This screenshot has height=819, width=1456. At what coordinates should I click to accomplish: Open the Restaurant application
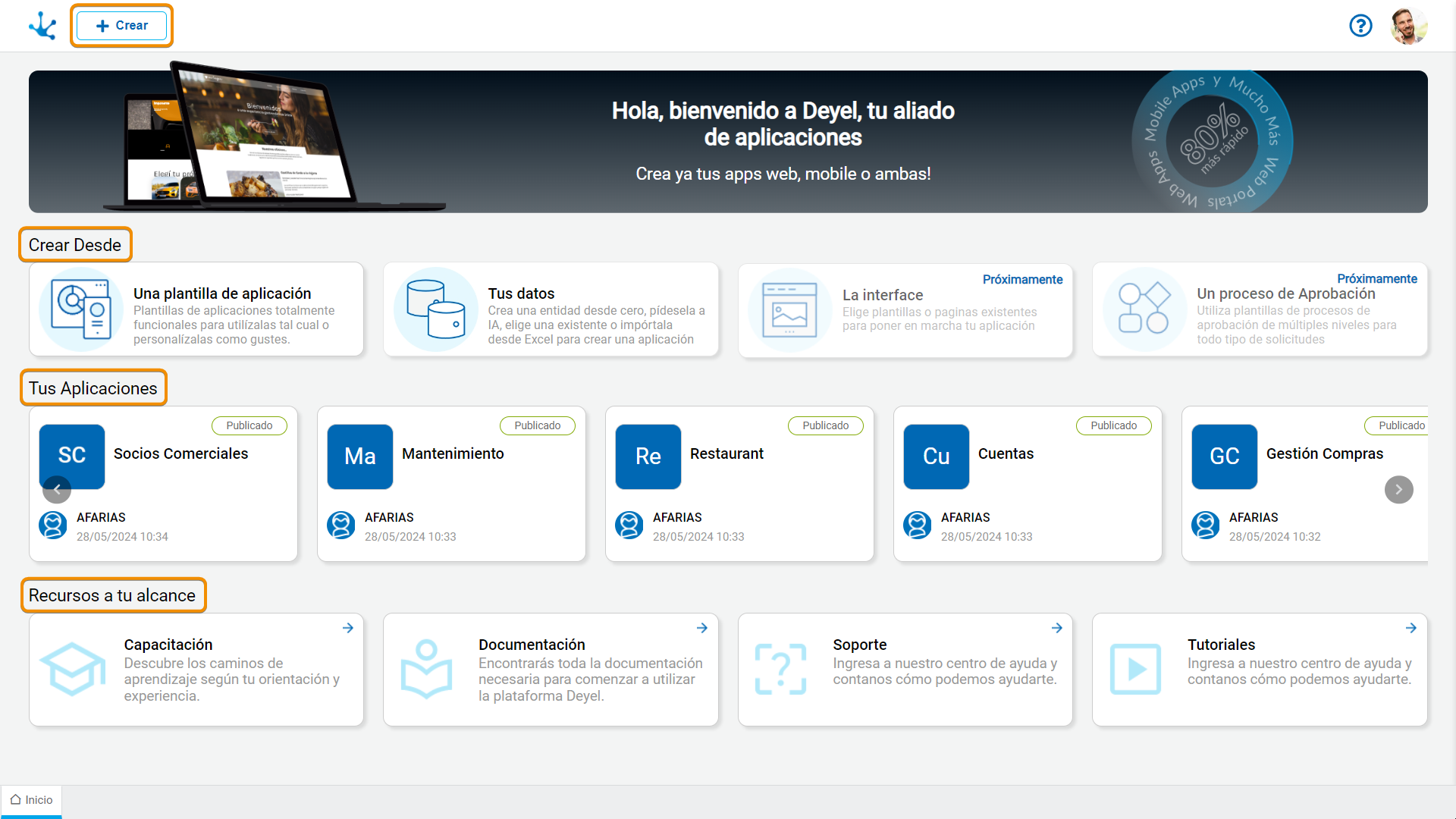tap(726, 453)
